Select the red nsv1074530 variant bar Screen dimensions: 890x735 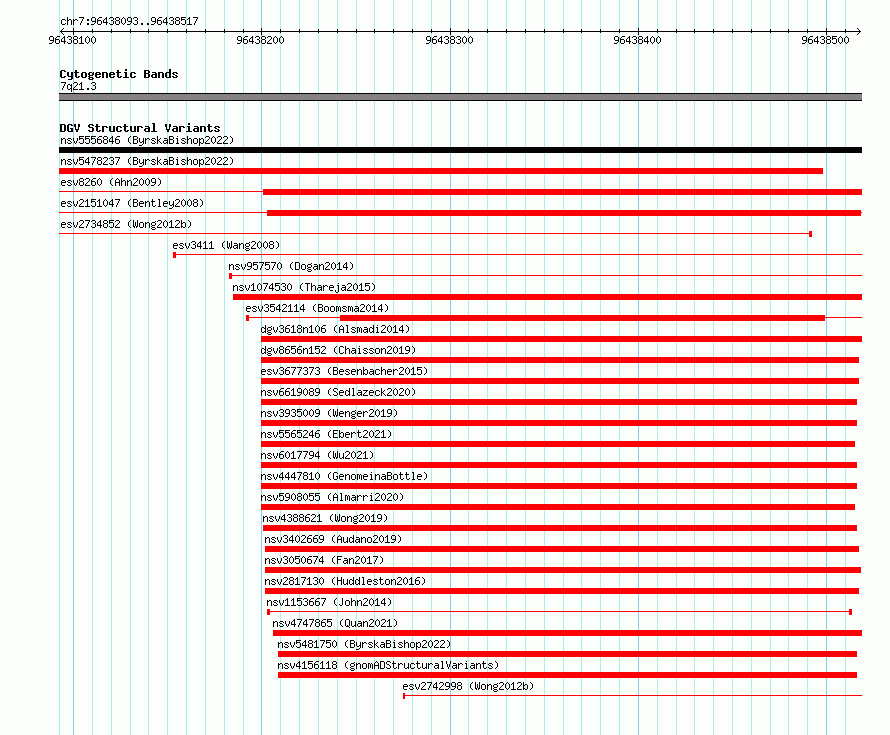547,297
